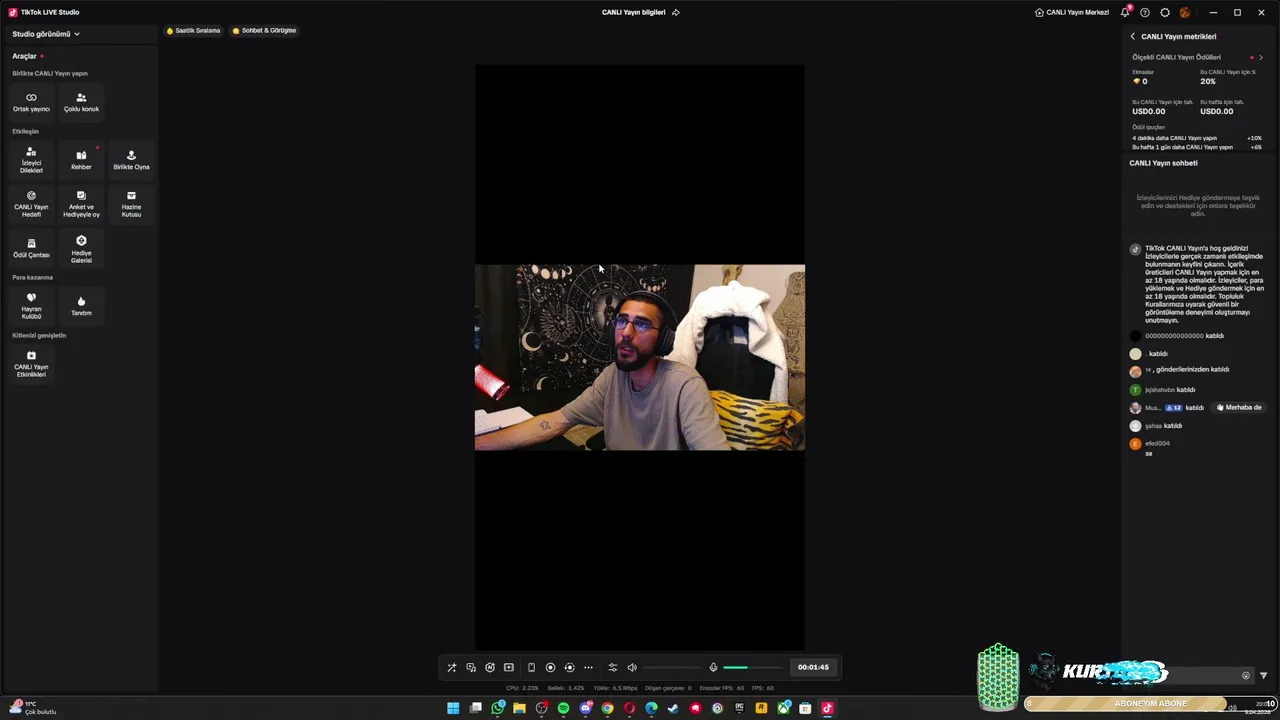Screen dimensions: 1280x720
Task: Open the Ödül Çantası tool
Action: click(31, 248)
